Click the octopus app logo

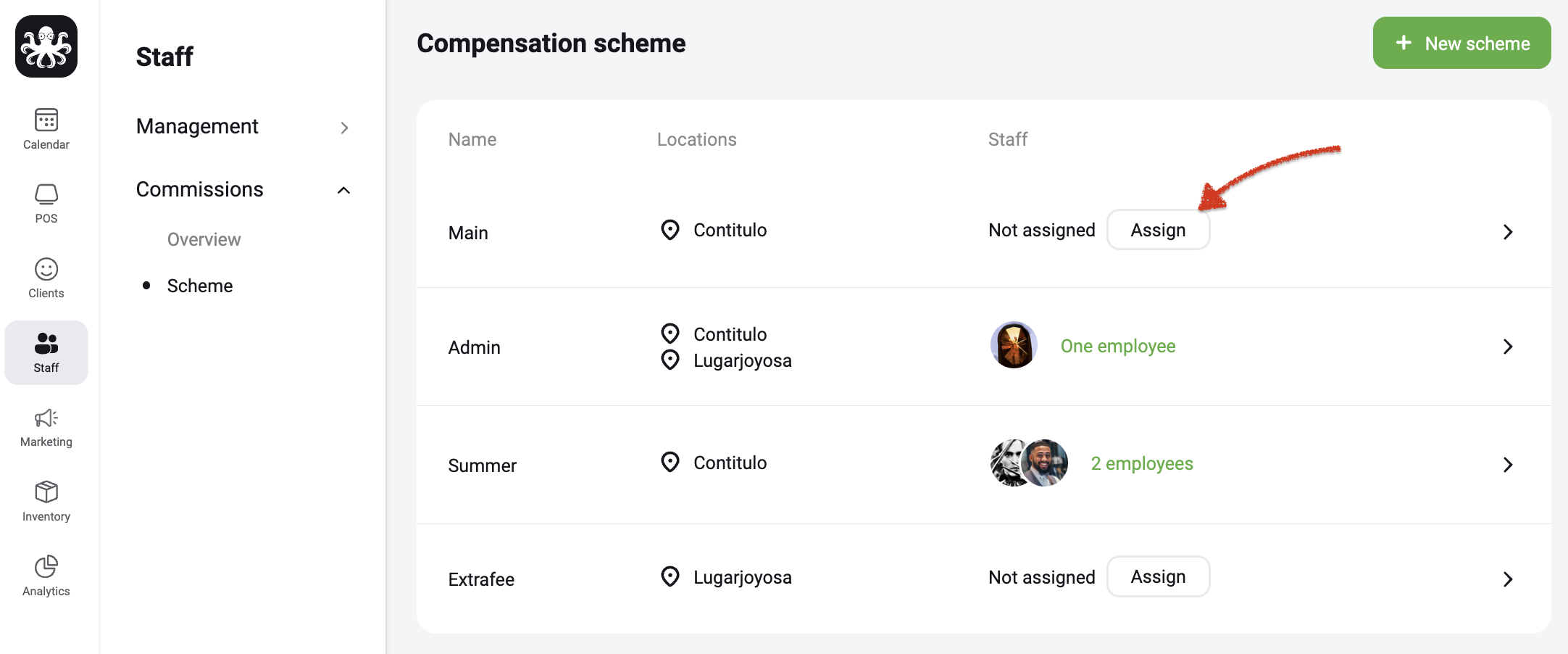coord(46,46)
